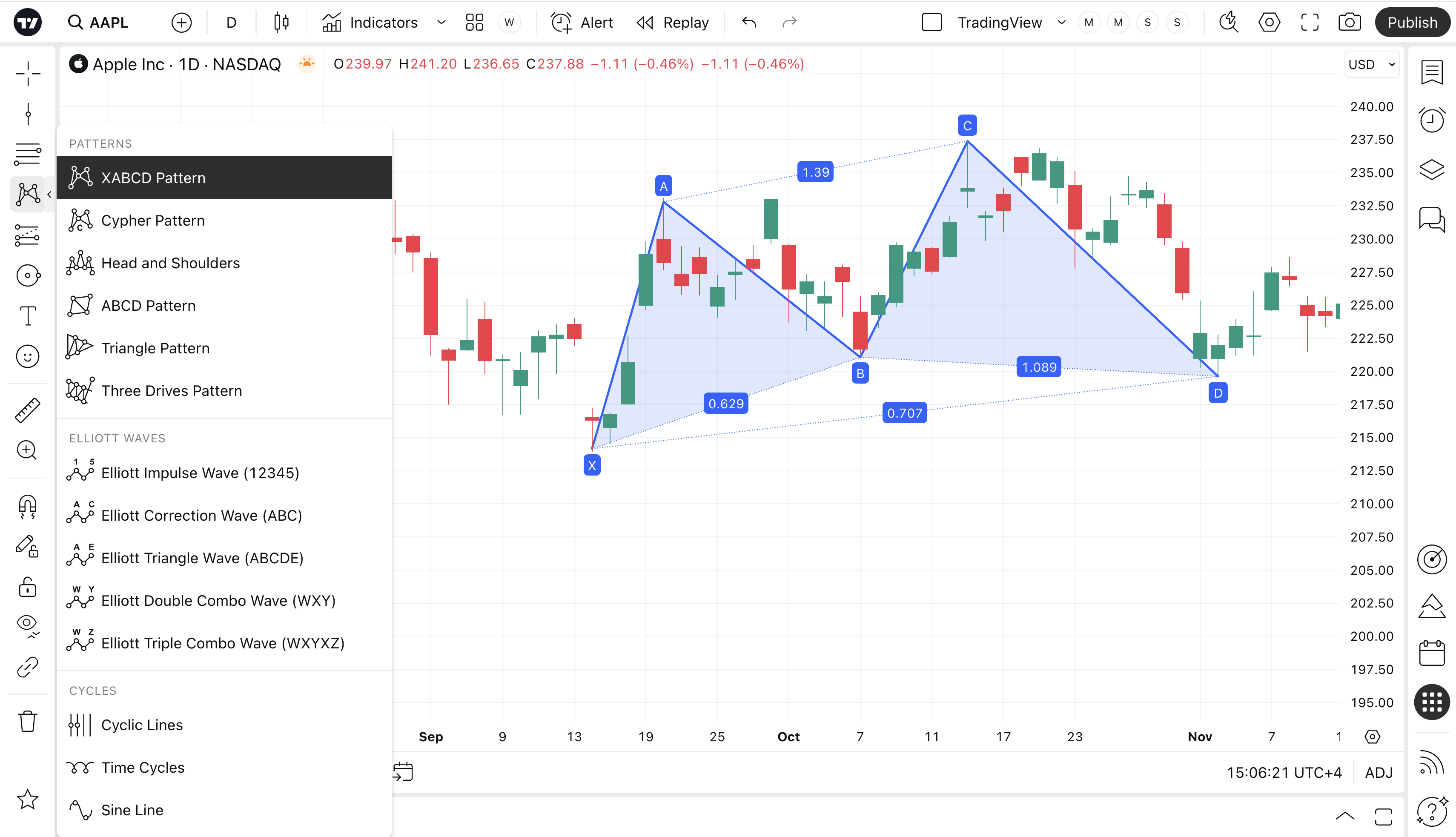1456x837 pixels.
Task: Click the trash Remove objects icon
Action: click(x=27, y=721)
